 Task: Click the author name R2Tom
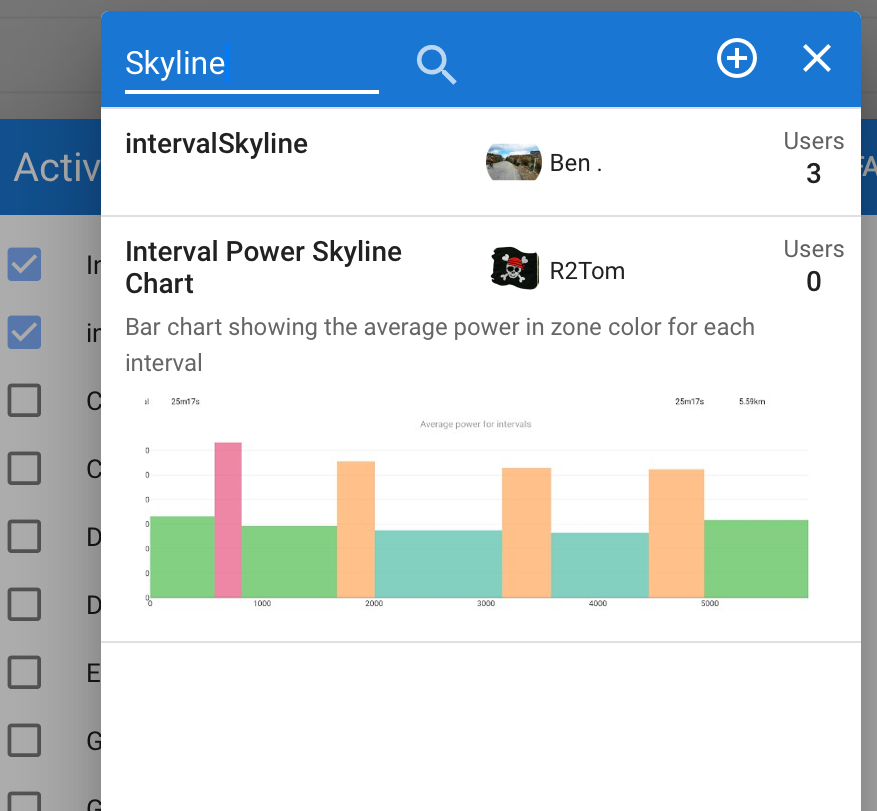point(587,270)
